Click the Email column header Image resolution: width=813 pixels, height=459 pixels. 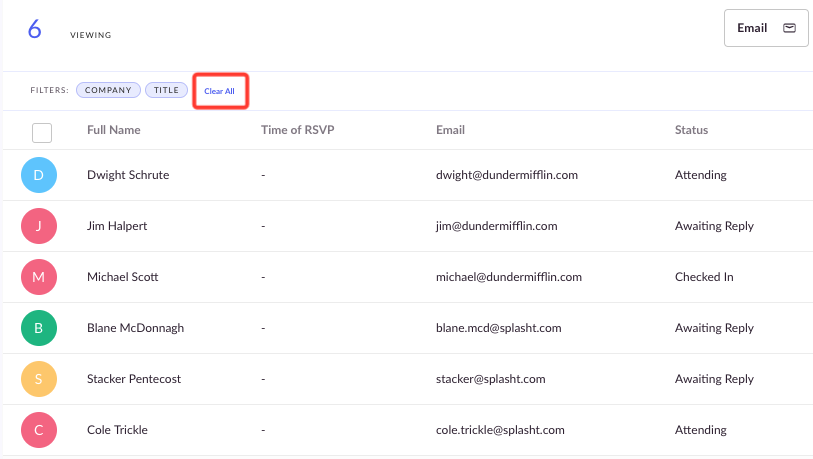(x=450, y=130)
